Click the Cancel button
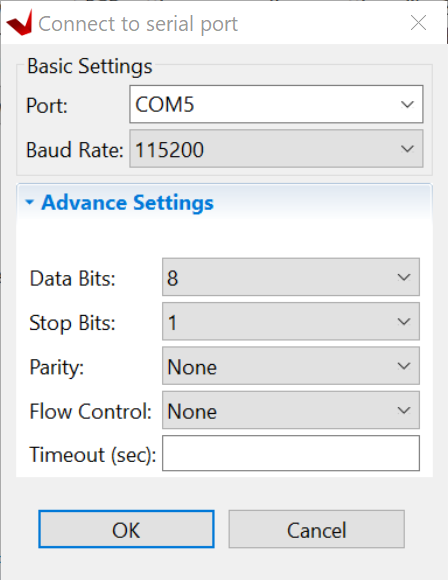 pos(317,529)
